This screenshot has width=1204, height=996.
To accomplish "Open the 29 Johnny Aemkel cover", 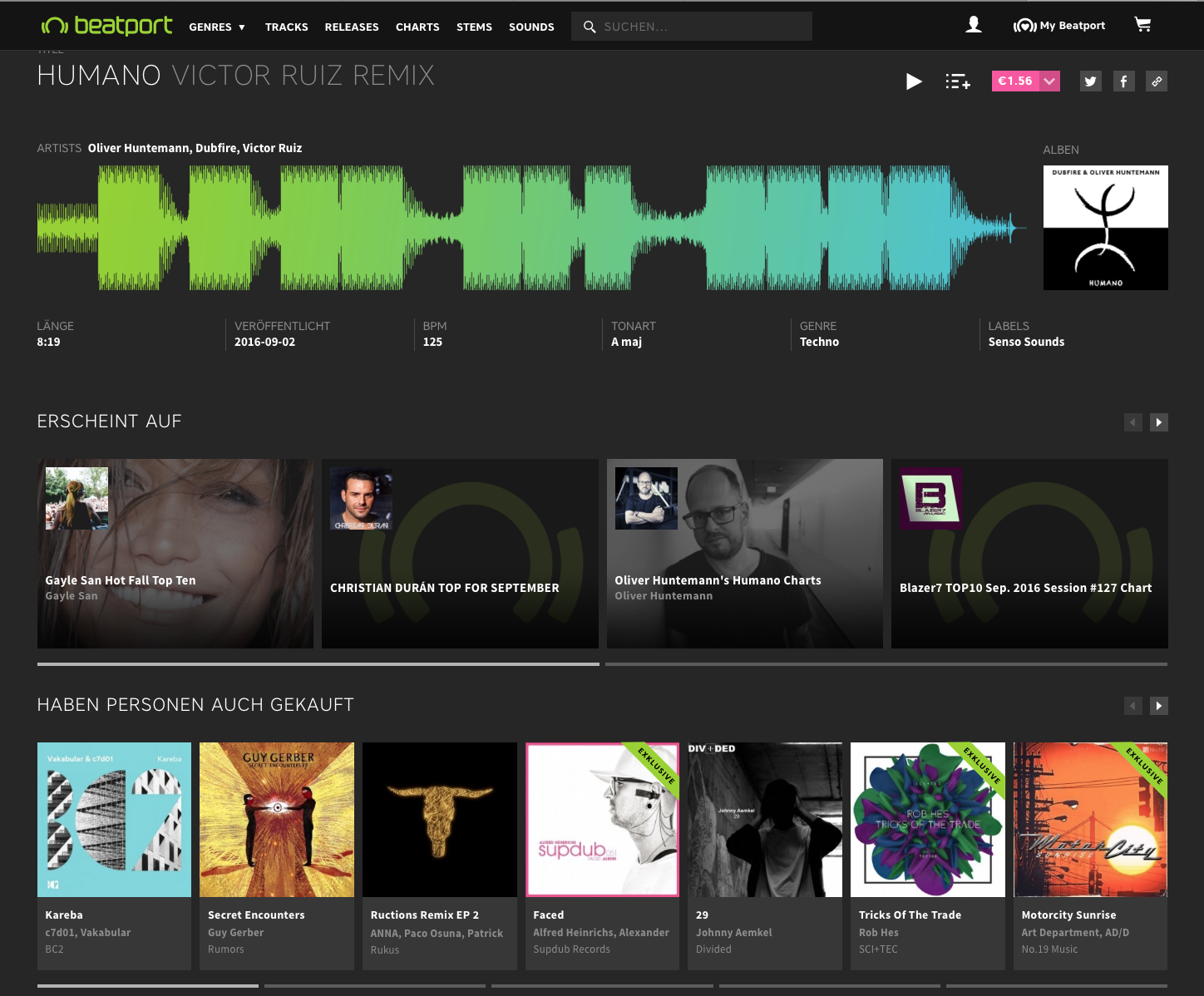I will coord(765,820).
